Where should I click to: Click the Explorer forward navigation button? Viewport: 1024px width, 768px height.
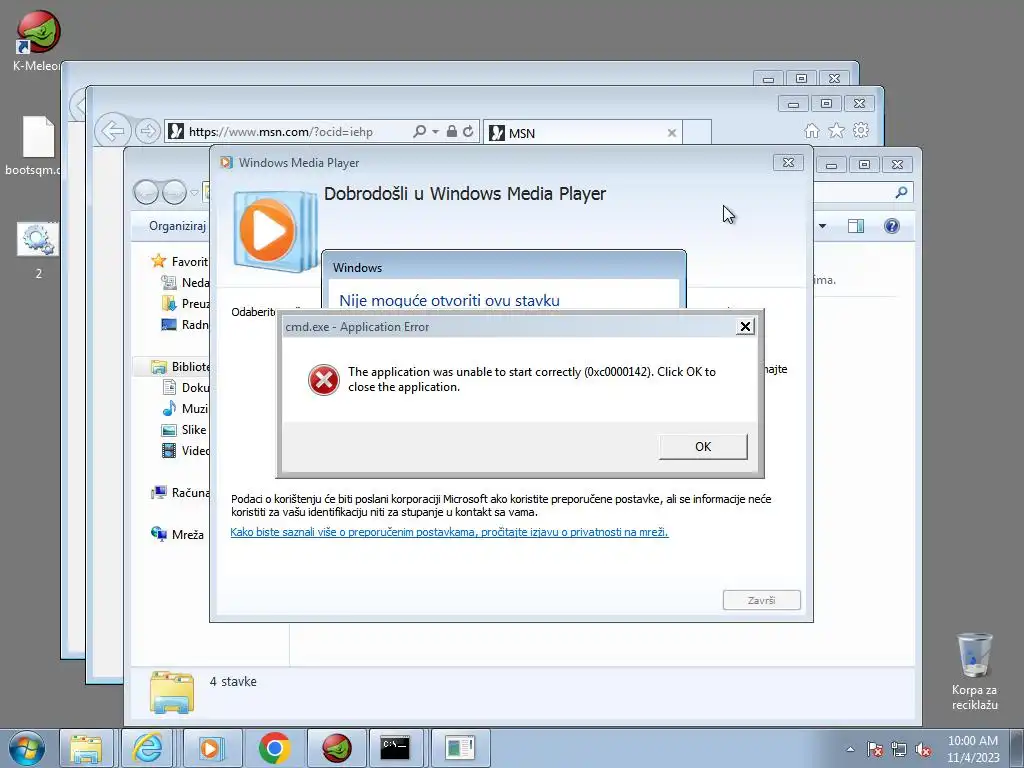(174, 192)
